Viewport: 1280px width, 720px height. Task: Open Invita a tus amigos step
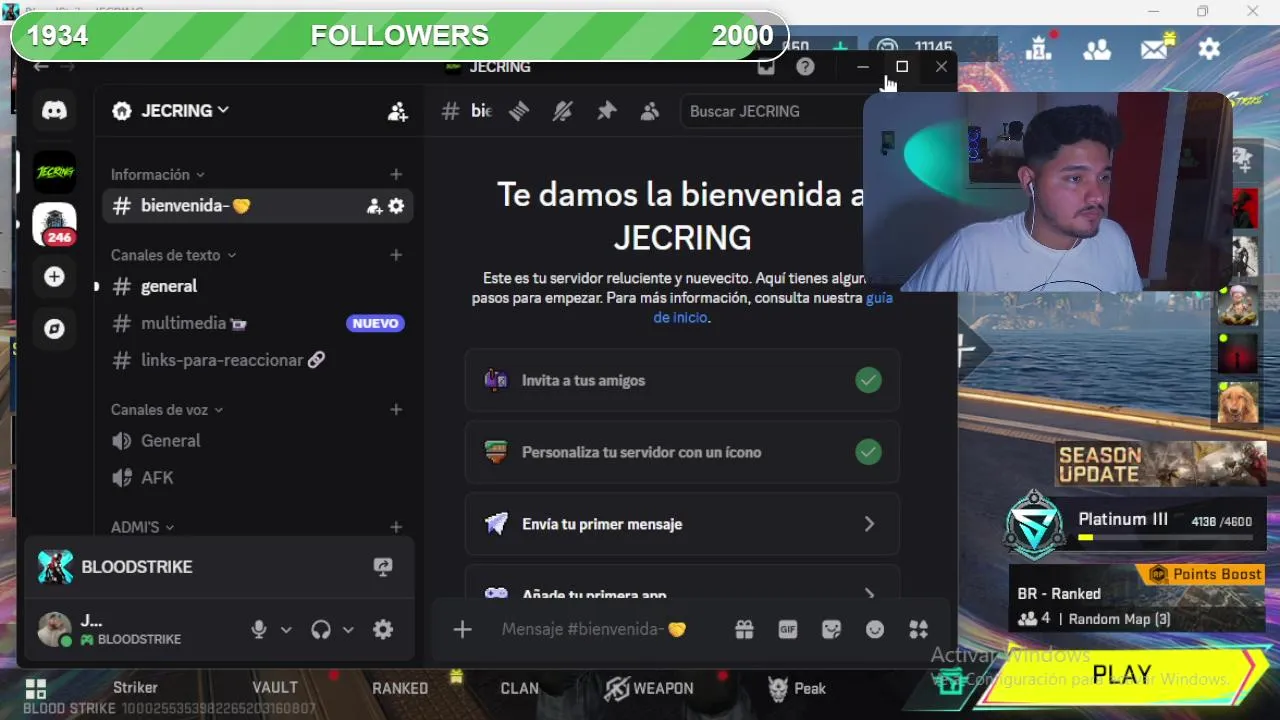tap(682, 381)
